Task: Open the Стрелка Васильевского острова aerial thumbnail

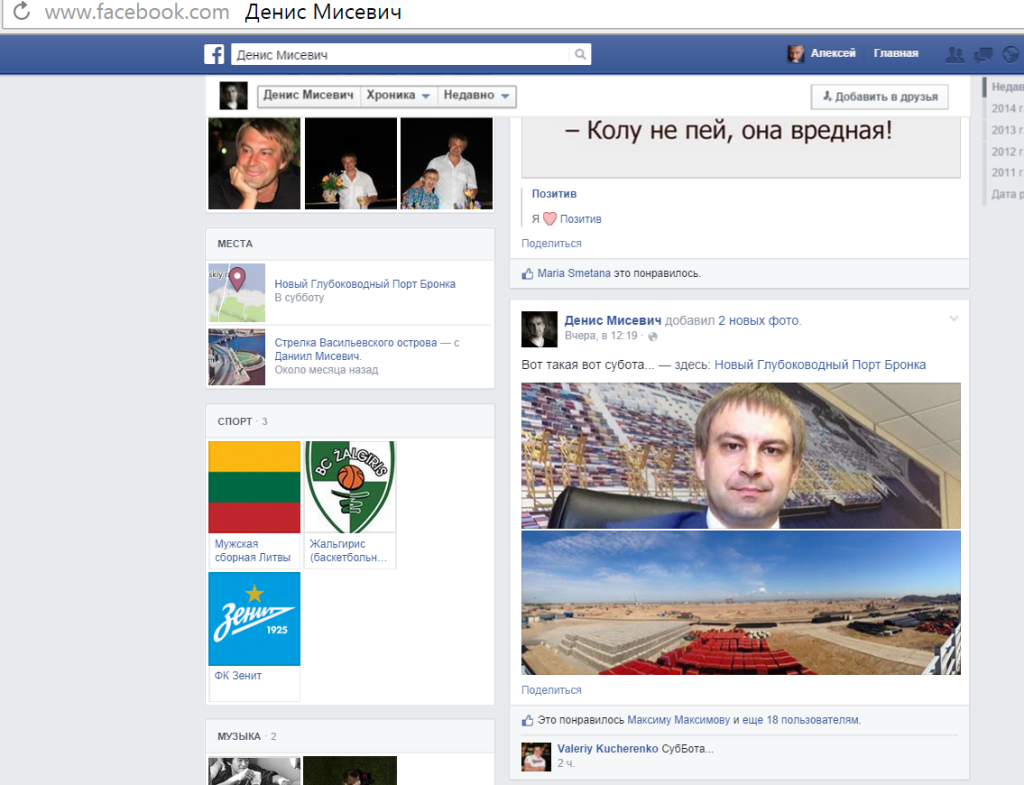Action: [236, 357]
